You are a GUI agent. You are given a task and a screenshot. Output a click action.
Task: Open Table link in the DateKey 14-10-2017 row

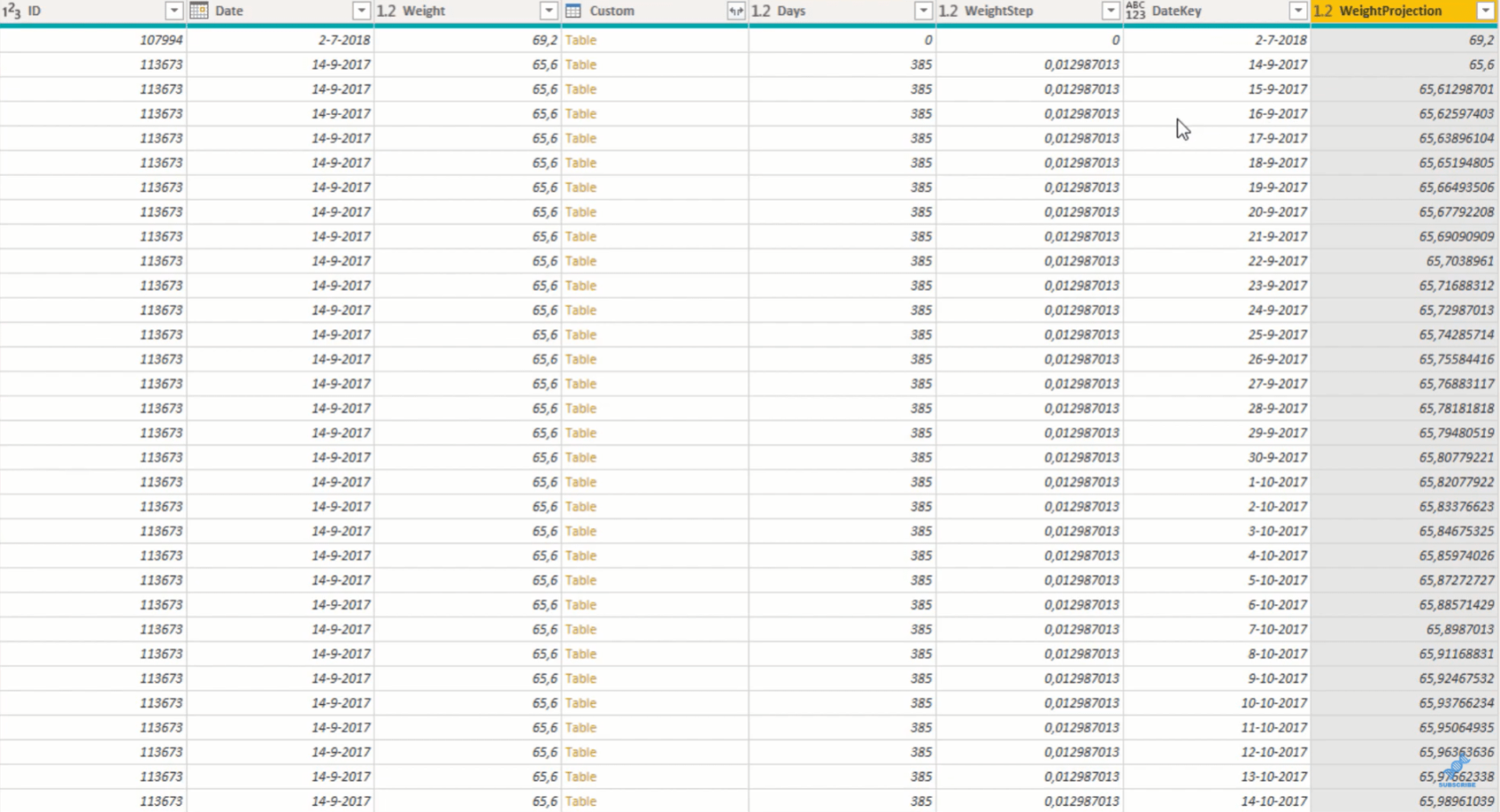coord(580,801)
